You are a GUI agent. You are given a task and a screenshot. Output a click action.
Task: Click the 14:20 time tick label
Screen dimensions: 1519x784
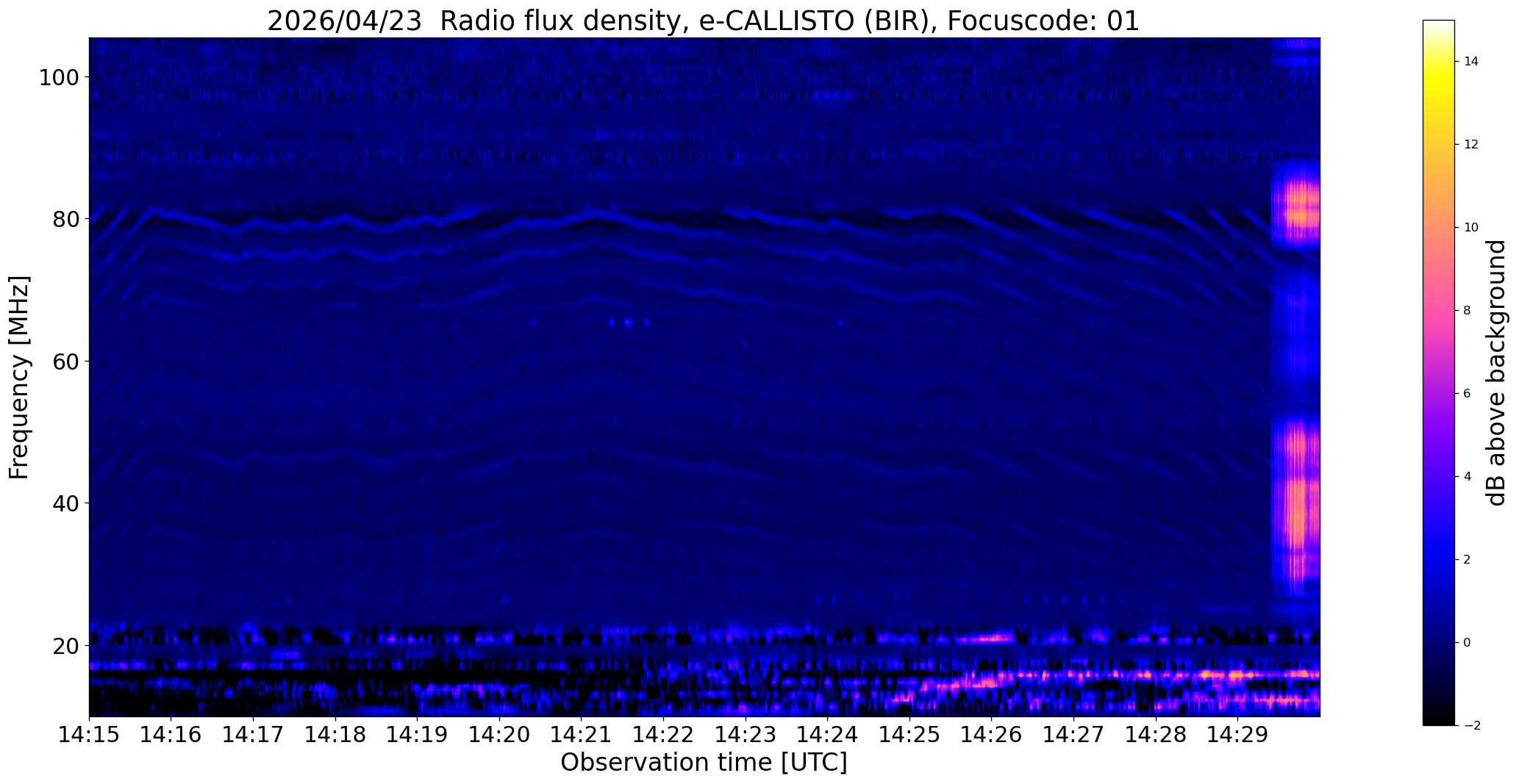click(x=499, y=735)
